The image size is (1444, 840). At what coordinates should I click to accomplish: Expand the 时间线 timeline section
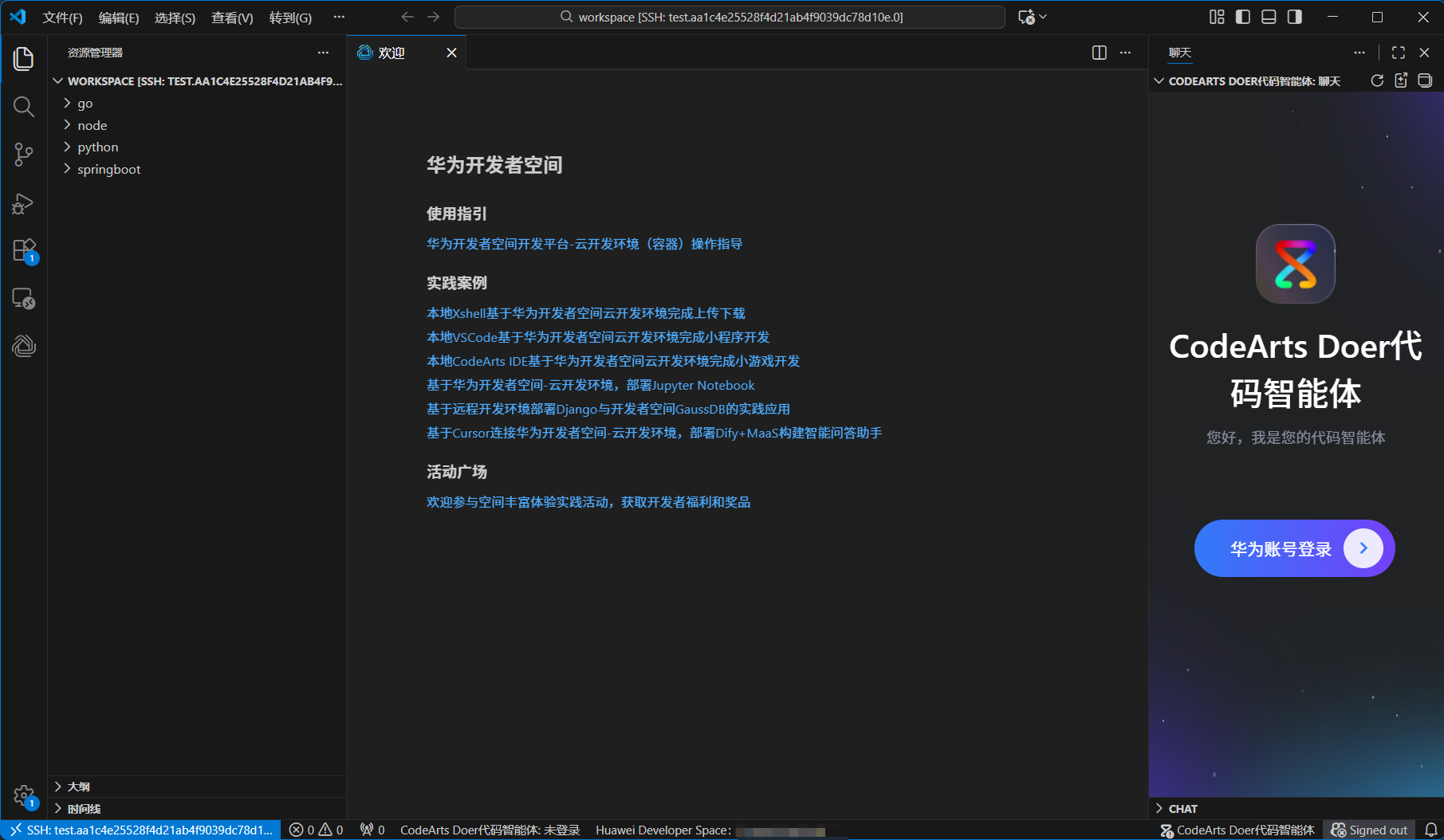pos(197,809)
